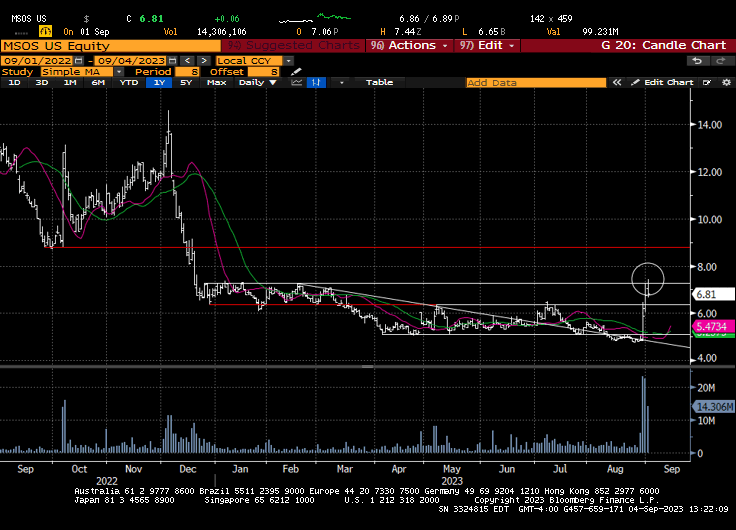Click the Study label
This screenshot has height=530, width=736.
pos(17,72)
